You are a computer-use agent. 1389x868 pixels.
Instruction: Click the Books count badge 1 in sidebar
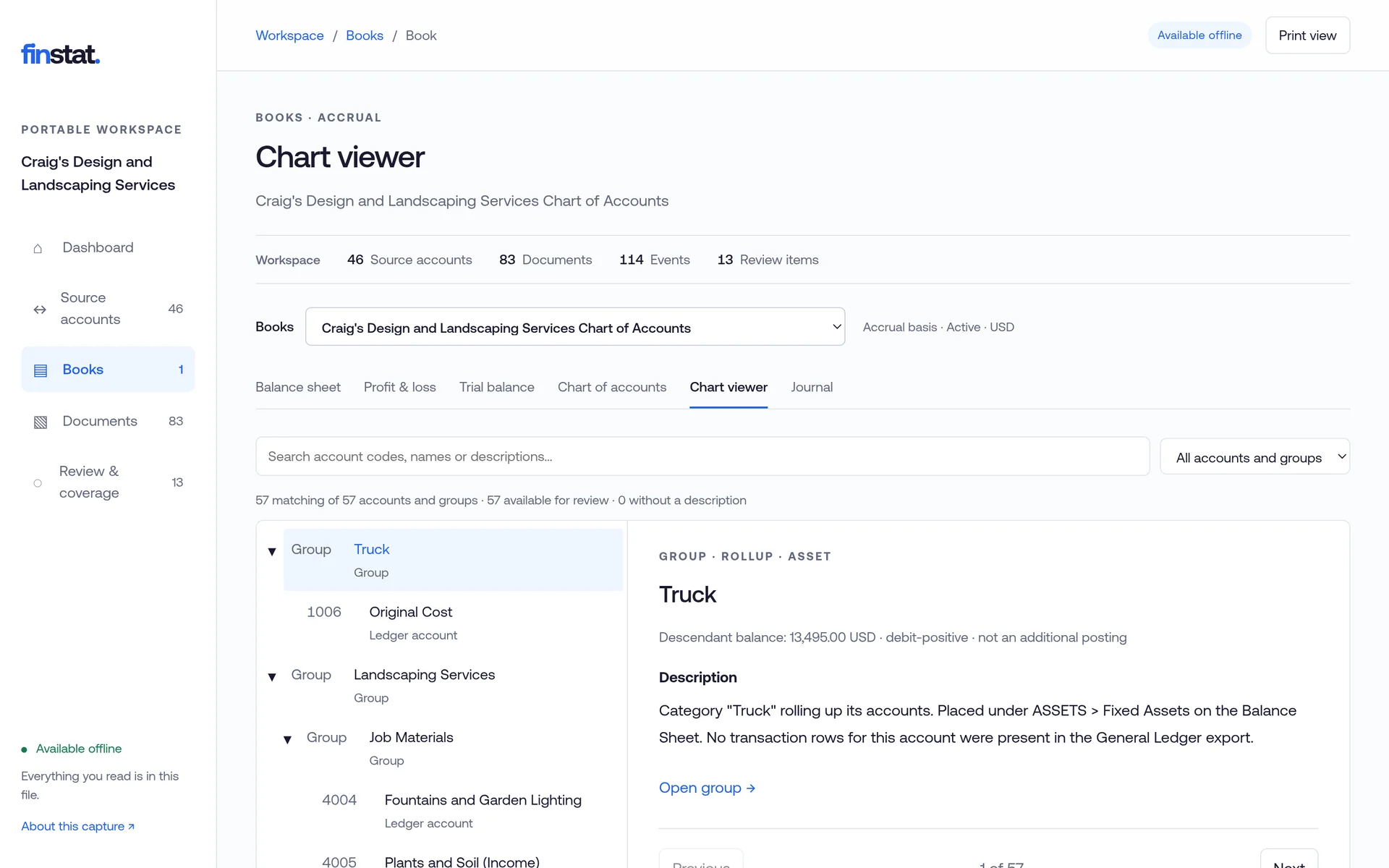point(181,370)
